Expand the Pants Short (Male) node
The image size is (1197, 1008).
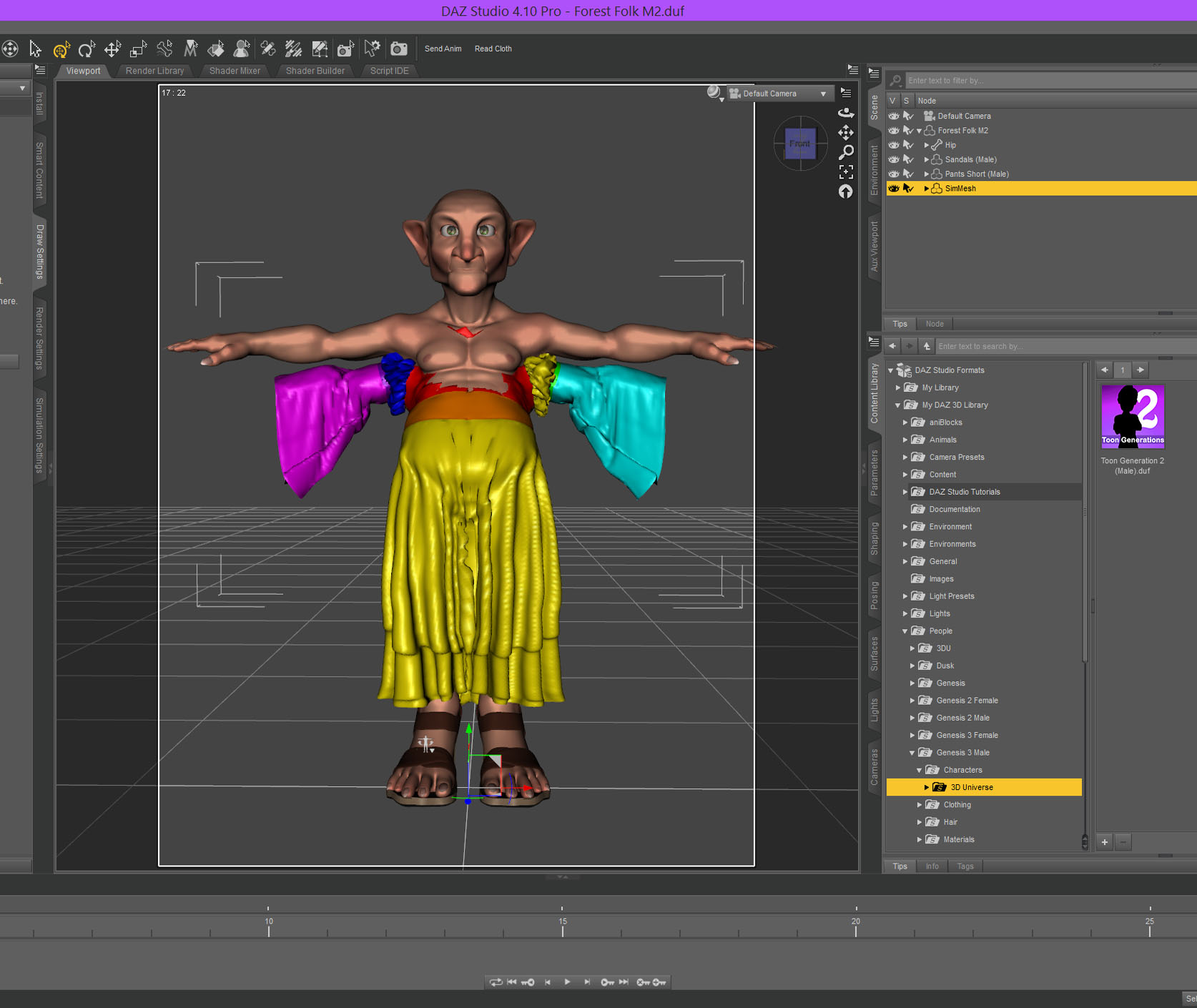[x=927, y=174]
